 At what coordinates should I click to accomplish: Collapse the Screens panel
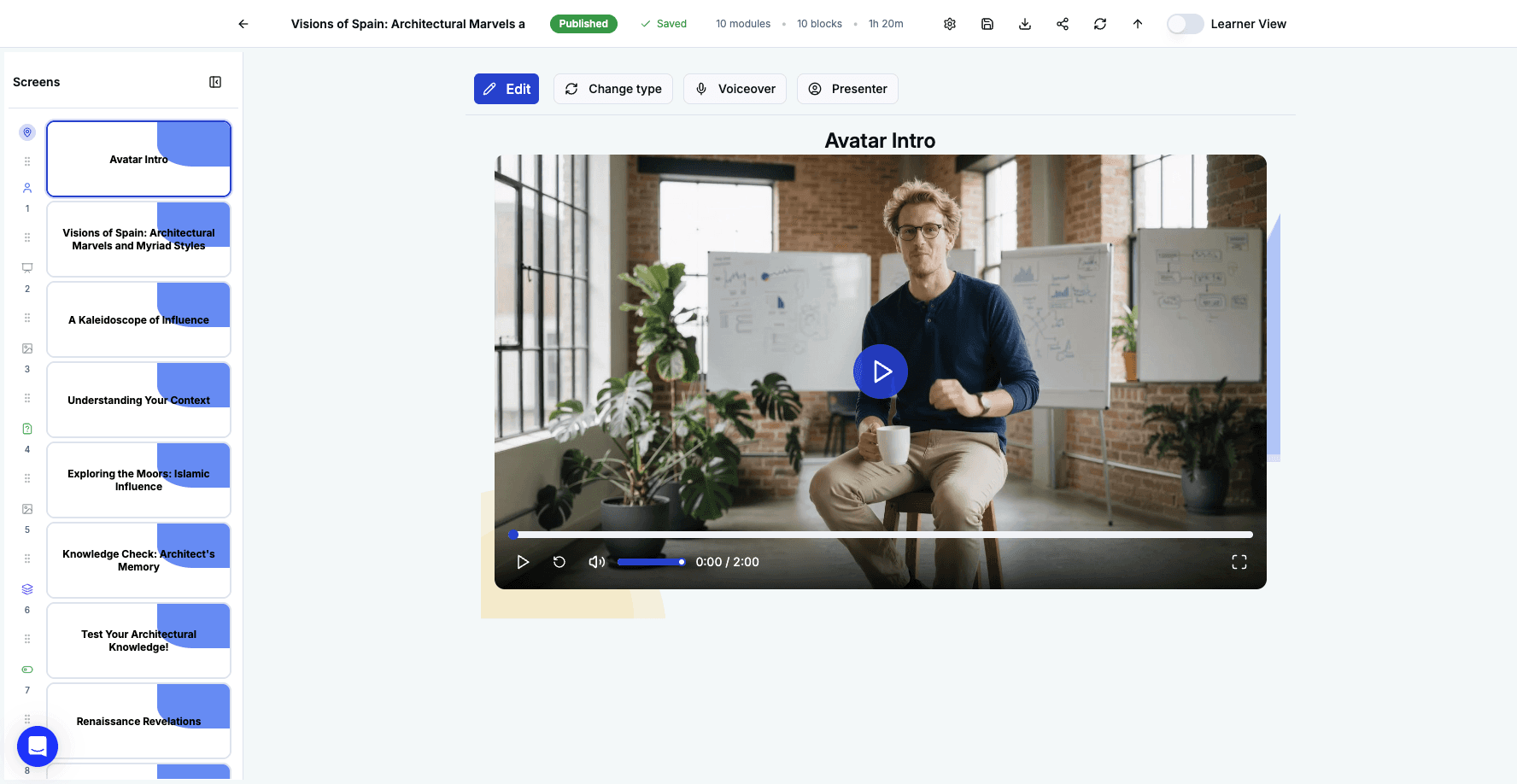pos(215,81)
